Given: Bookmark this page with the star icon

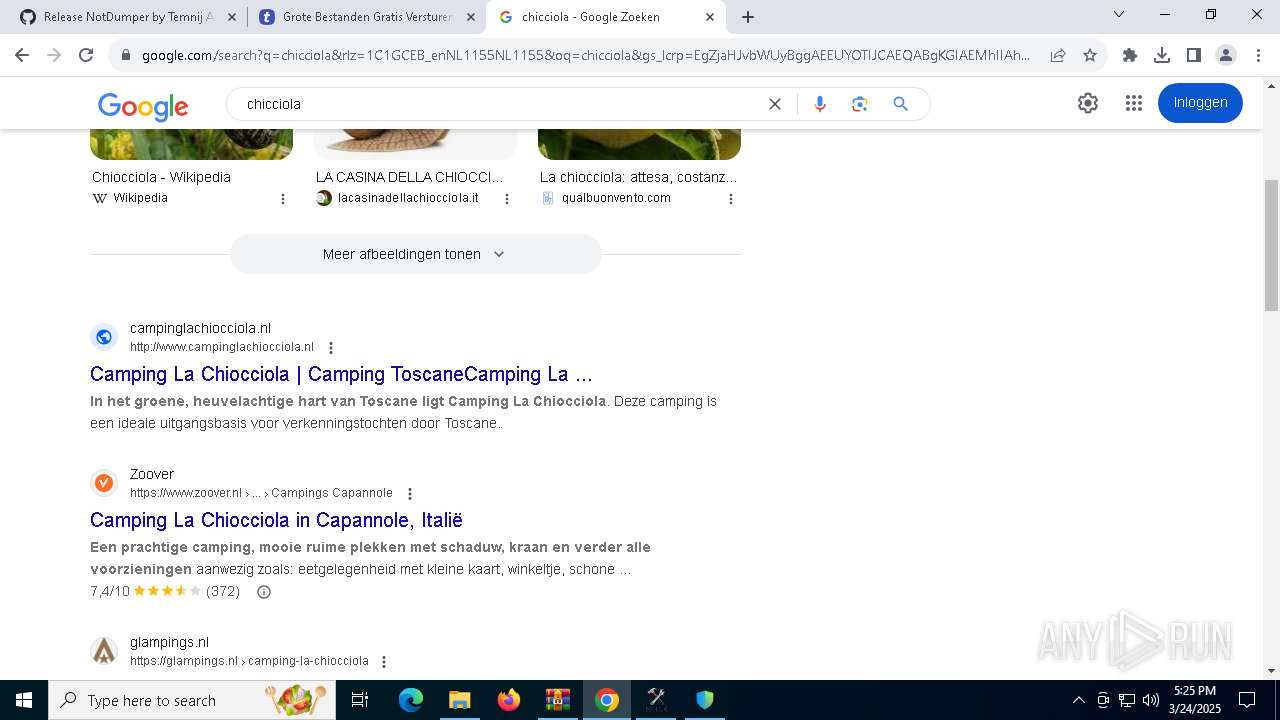Looking at the screenshot, I should coord(1090,55).
